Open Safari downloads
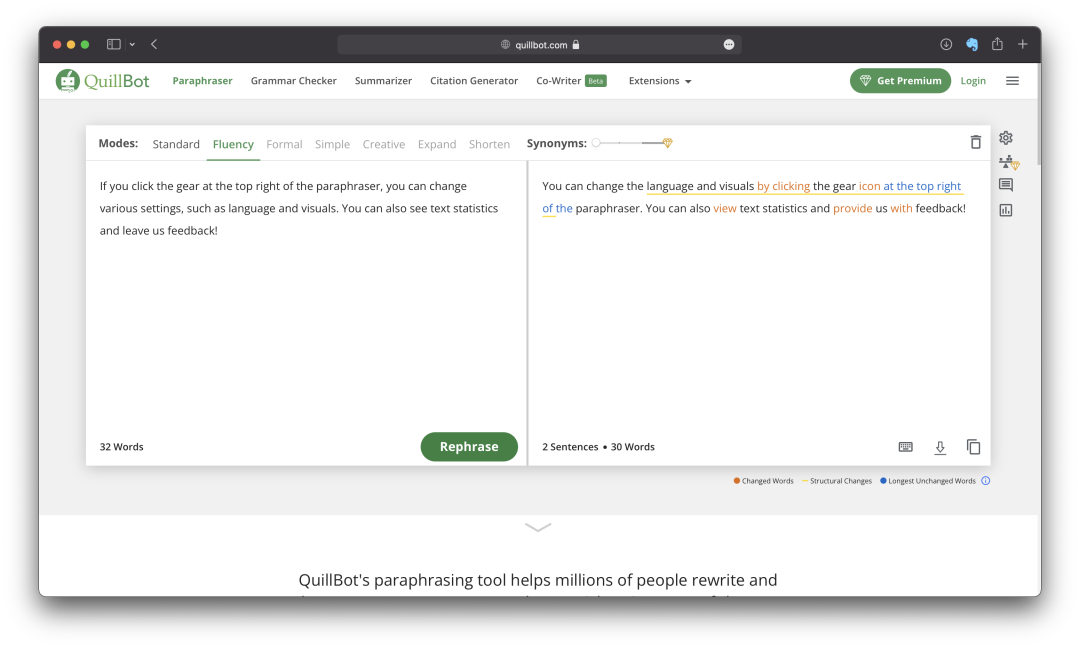Viewport: 1080px width, 648px height. [946, 44]
